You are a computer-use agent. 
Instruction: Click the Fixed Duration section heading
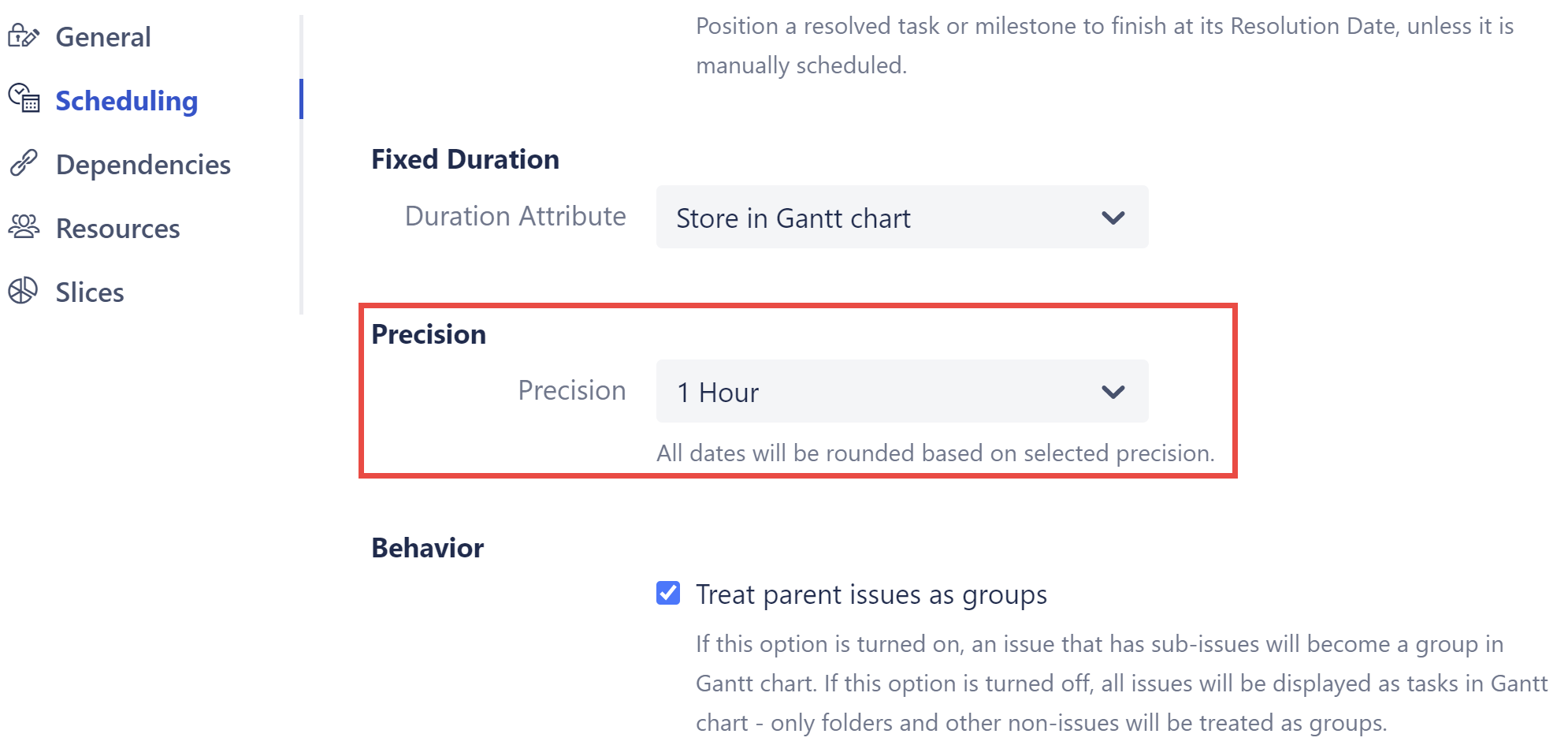pyautogui.click(x=465, y=159)
